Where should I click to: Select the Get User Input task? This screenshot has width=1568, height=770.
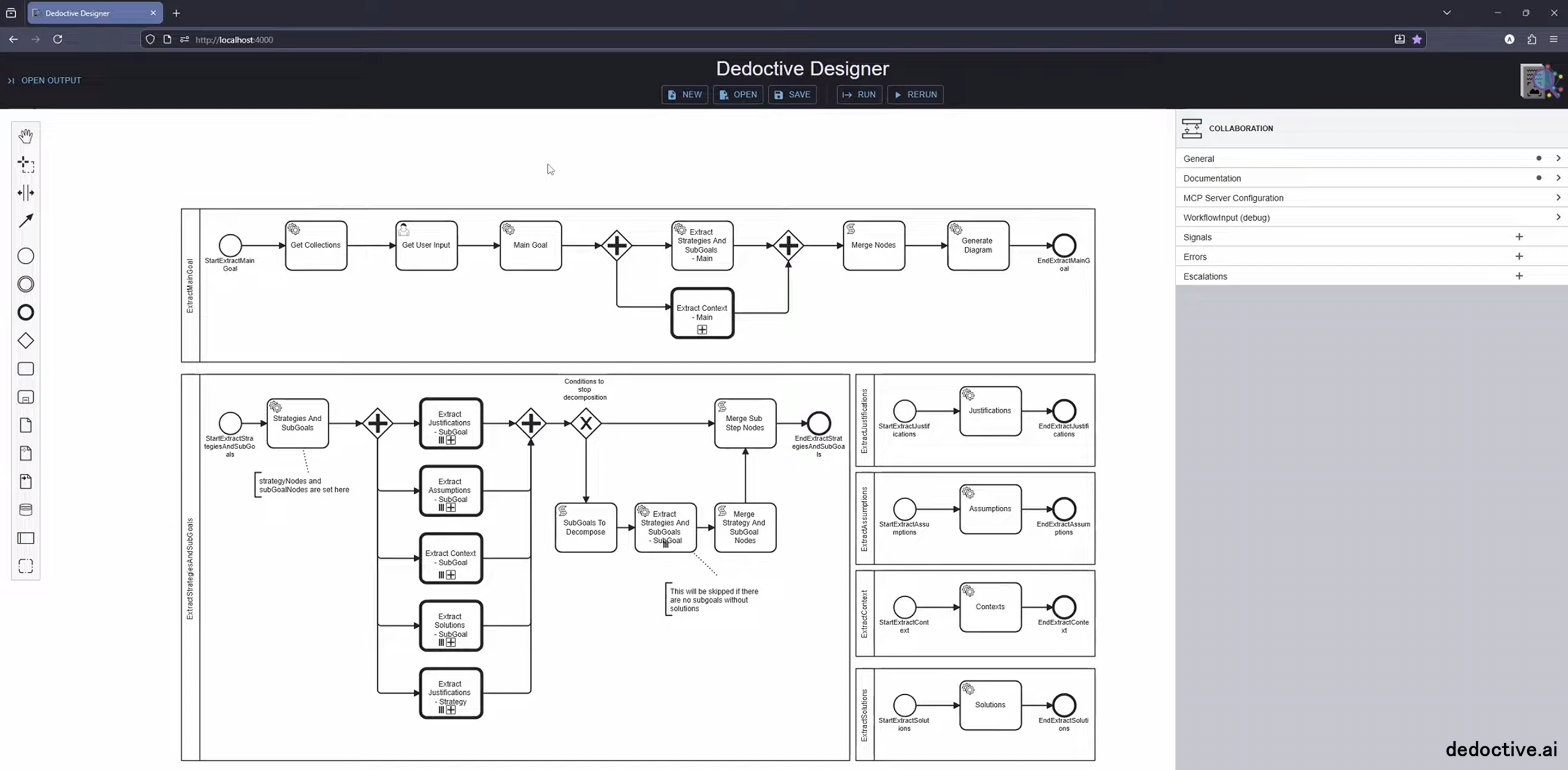(426, 245)
